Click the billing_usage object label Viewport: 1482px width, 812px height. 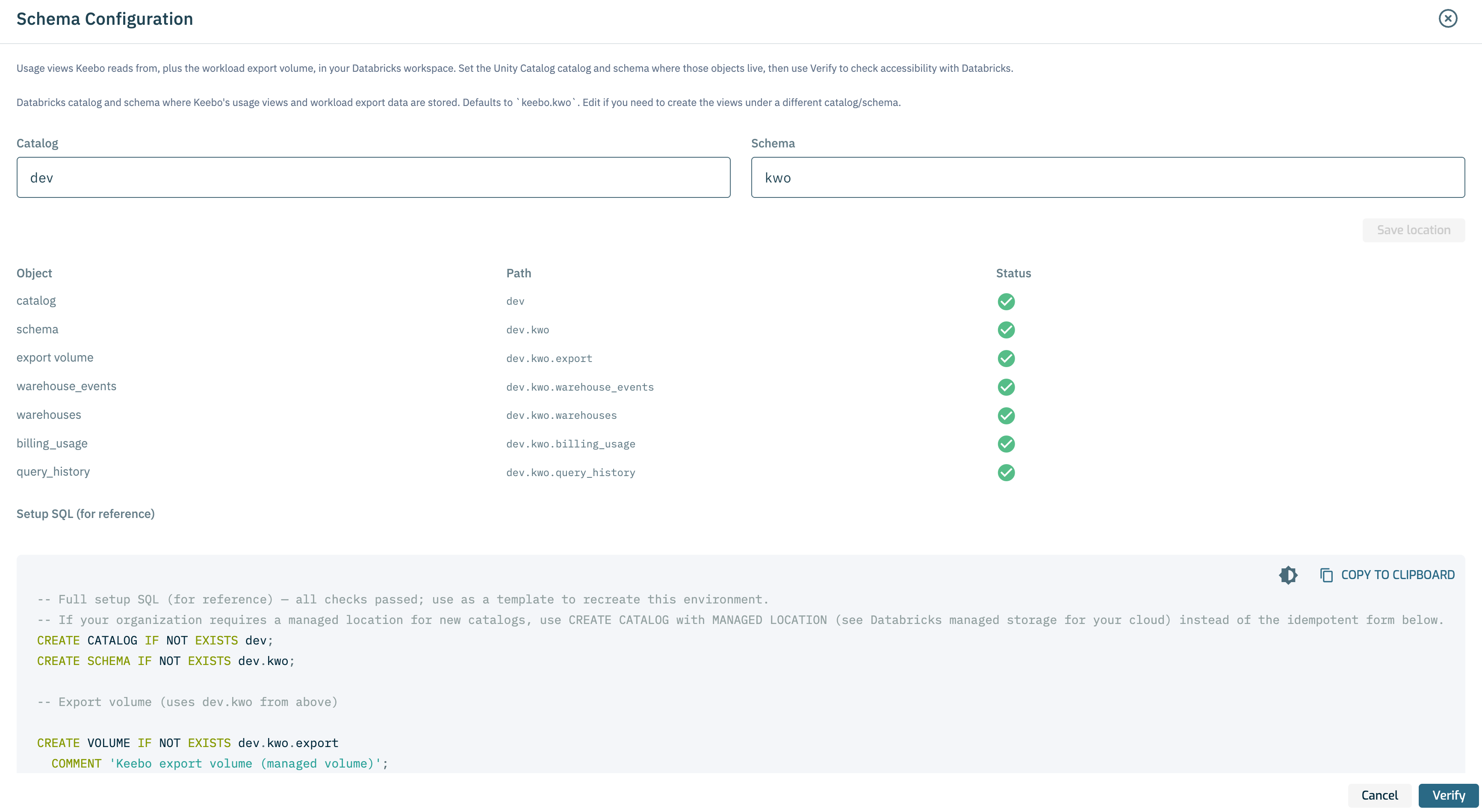tap(52, 443)
